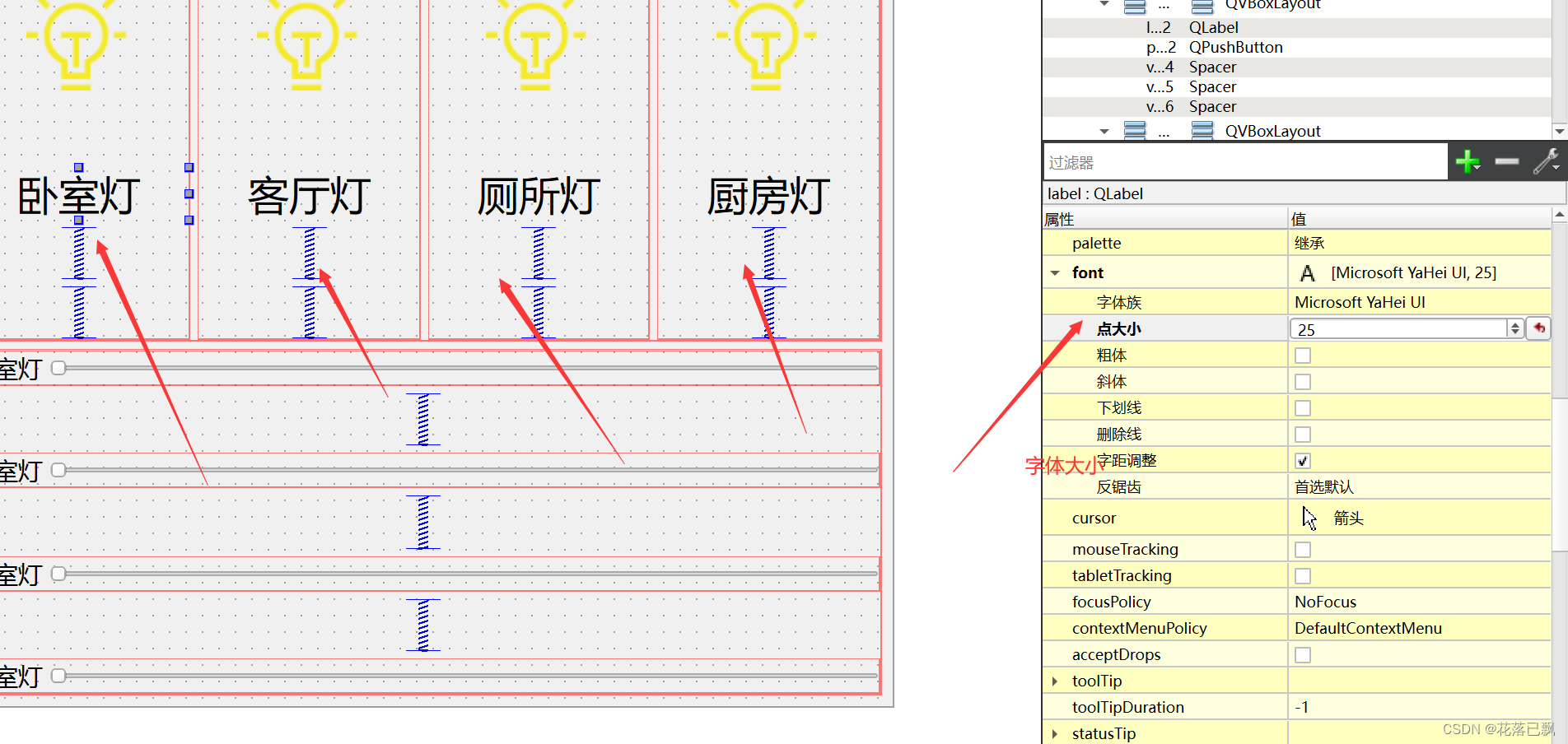The height and width of the screenshot is (744, 1568).
Task: Select the v...5 Spacer tree row
Action: pyautogui.click(x=1296, y=86)
